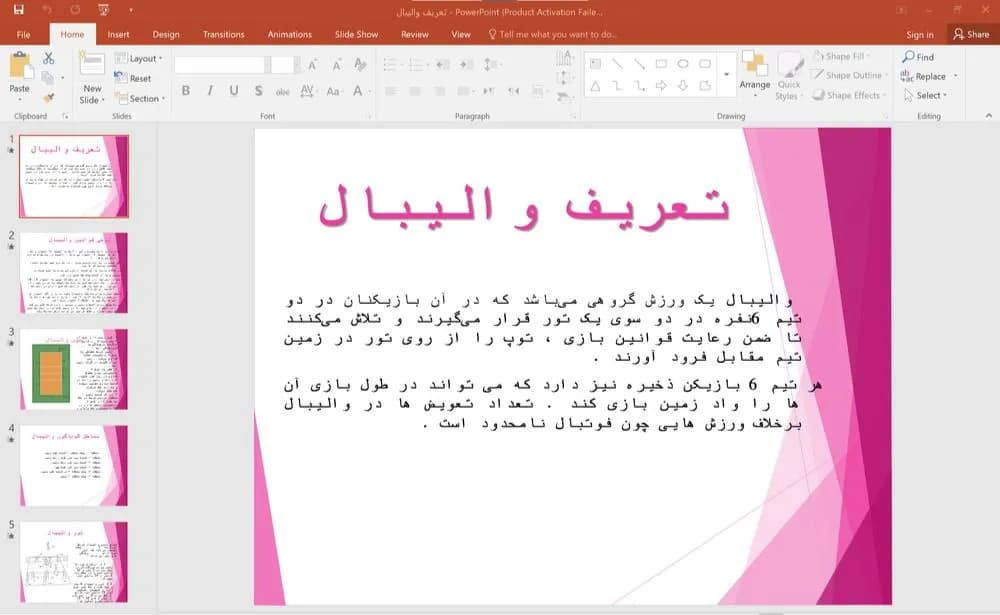
Task: Open Character Spacing options
Action: tap(308, 91)
